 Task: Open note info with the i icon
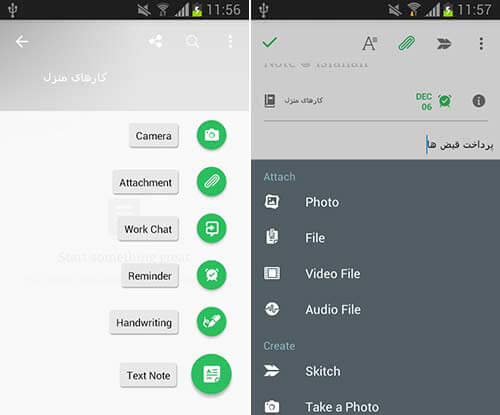(479, 101)
